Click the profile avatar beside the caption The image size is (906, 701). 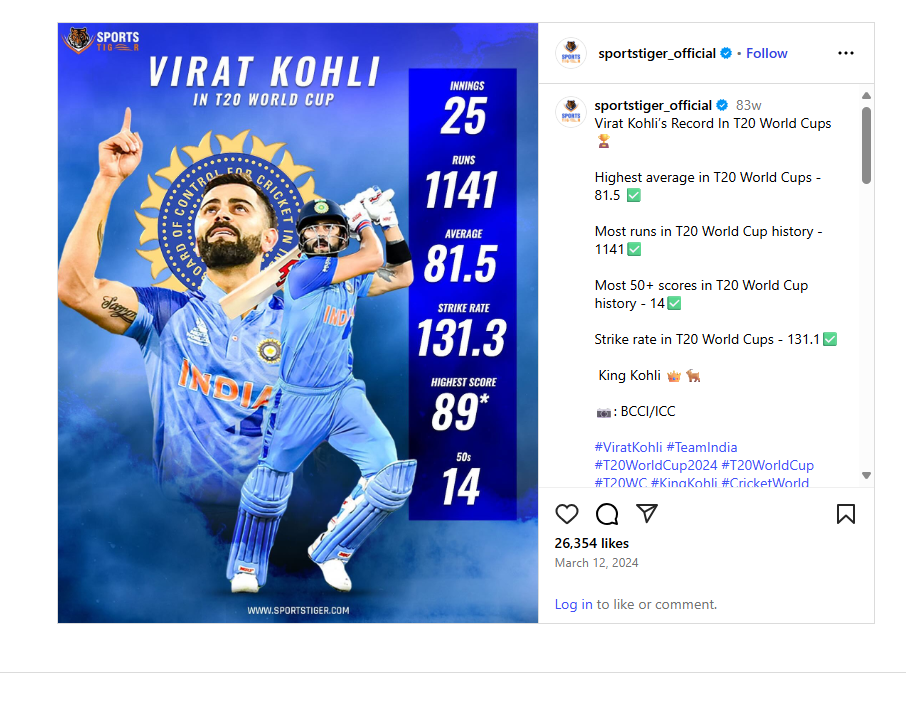coord(571,112)
